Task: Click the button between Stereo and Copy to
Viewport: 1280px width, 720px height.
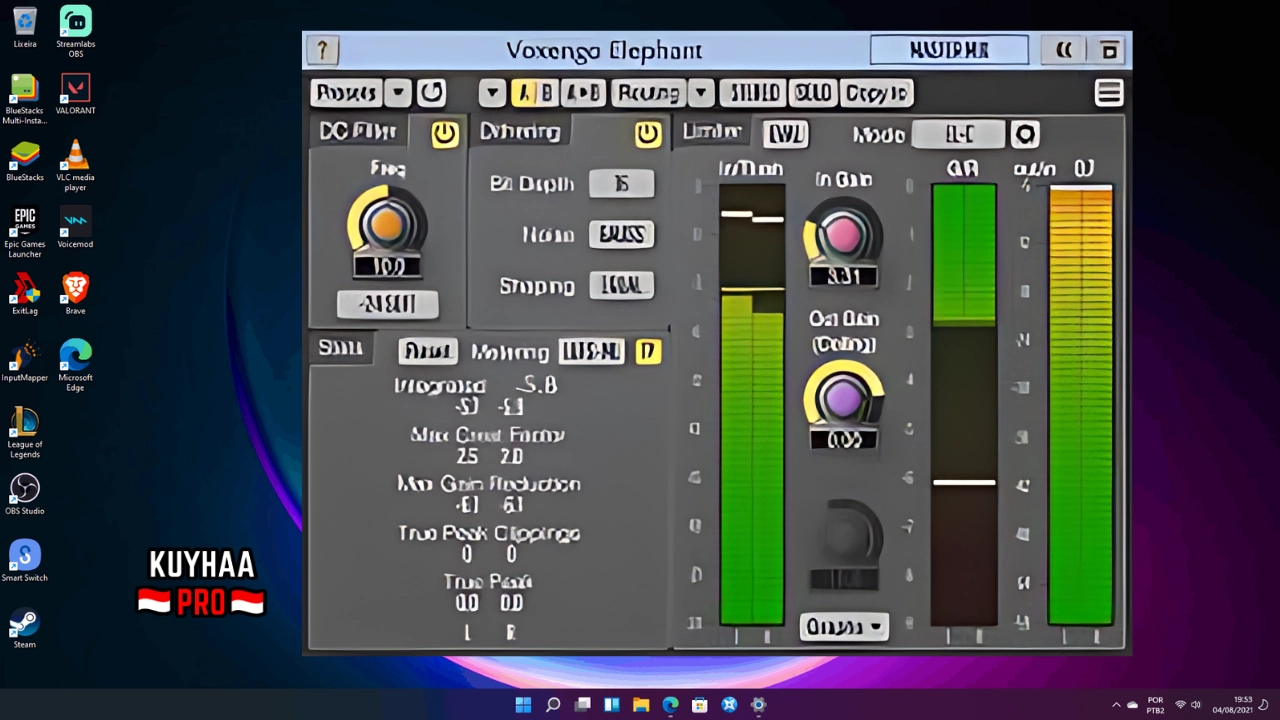Action: pos(813,93)
